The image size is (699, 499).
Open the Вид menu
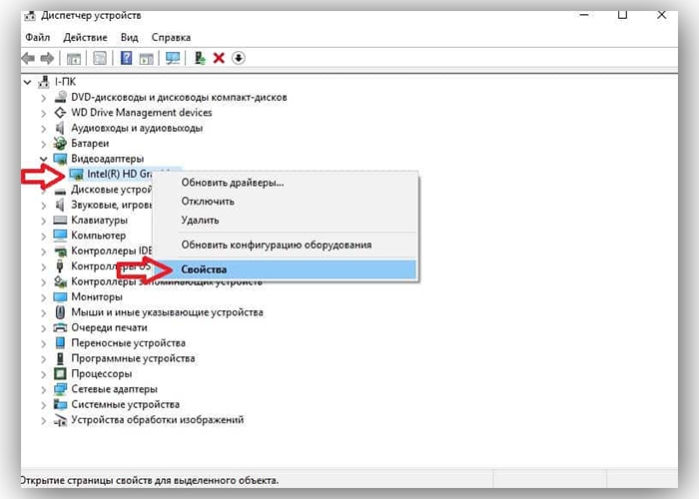129,37
